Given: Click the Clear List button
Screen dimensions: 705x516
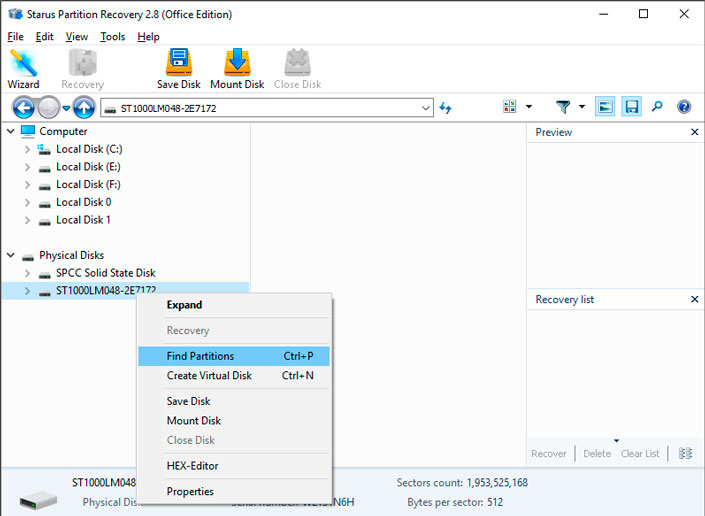Looking at the screenshot, I should (x=640, y=454).
